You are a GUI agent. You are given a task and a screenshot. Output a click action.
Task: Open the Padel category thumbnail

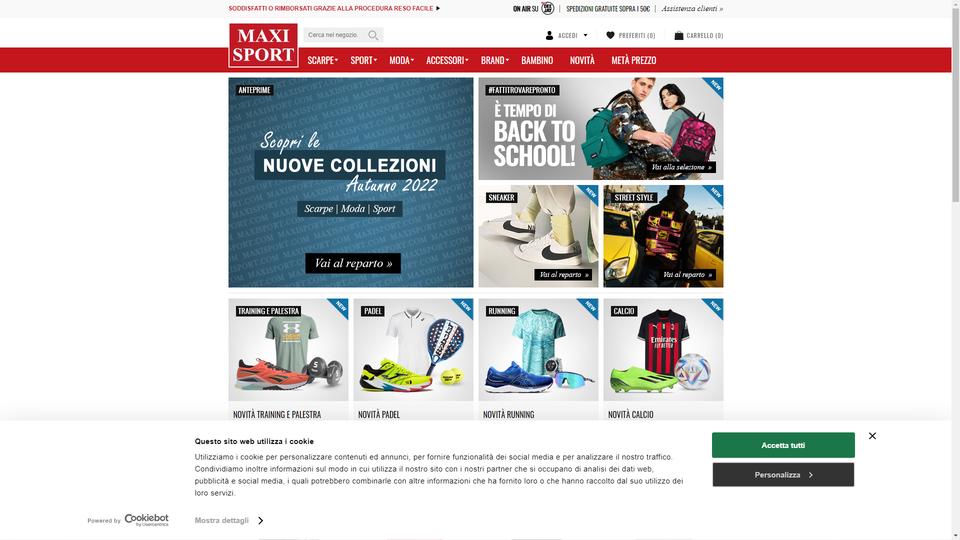coord(413,350)
